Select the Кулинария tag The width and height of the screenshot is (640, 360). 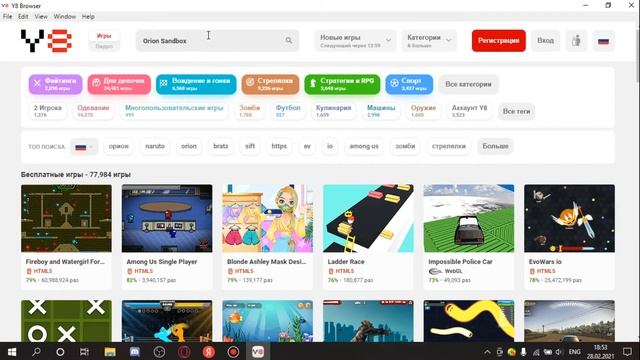(x=333, y=111)
